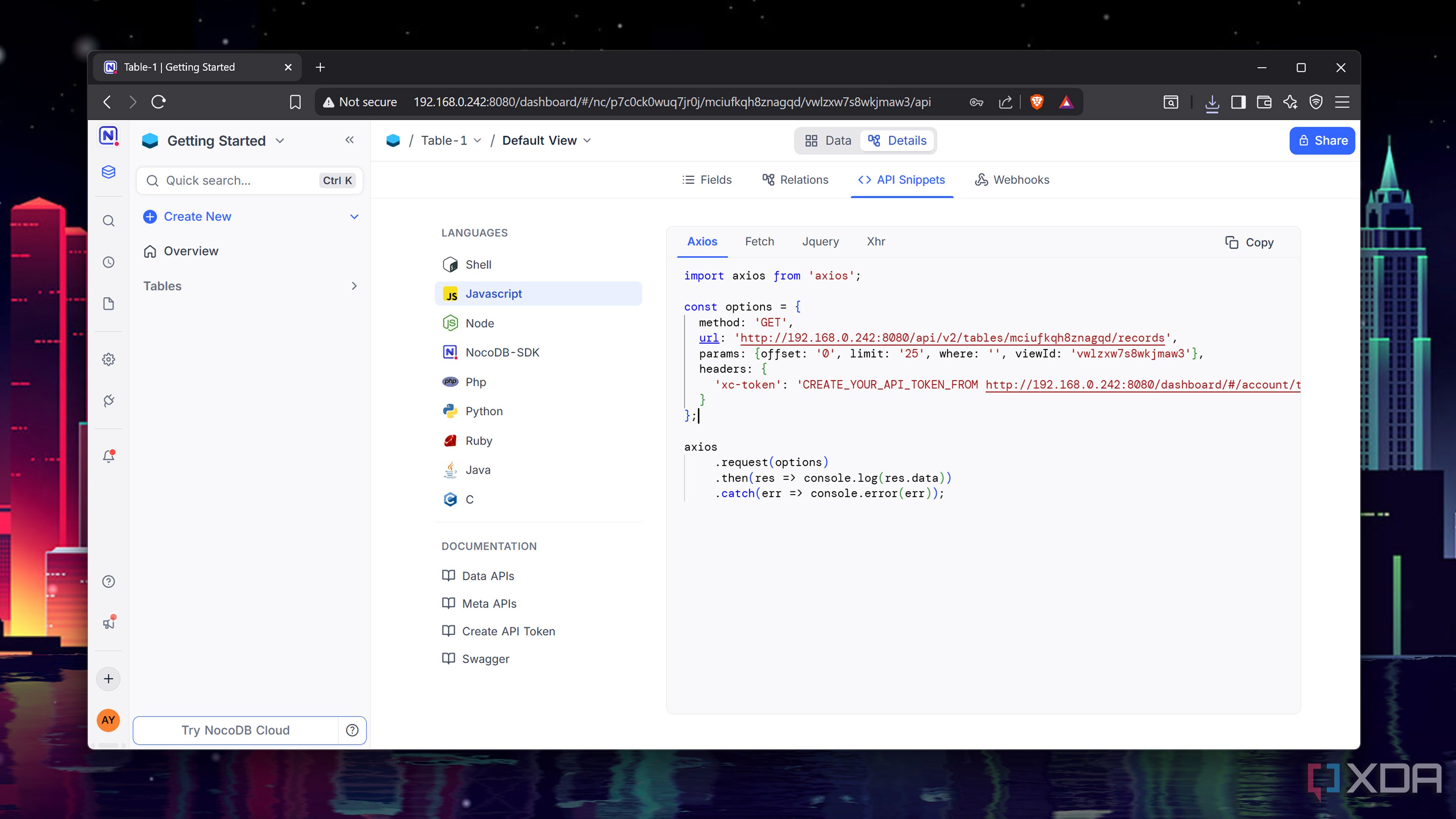Select NocoDB-SDK in languages list

pyautogui.click(x=538, y=352)
